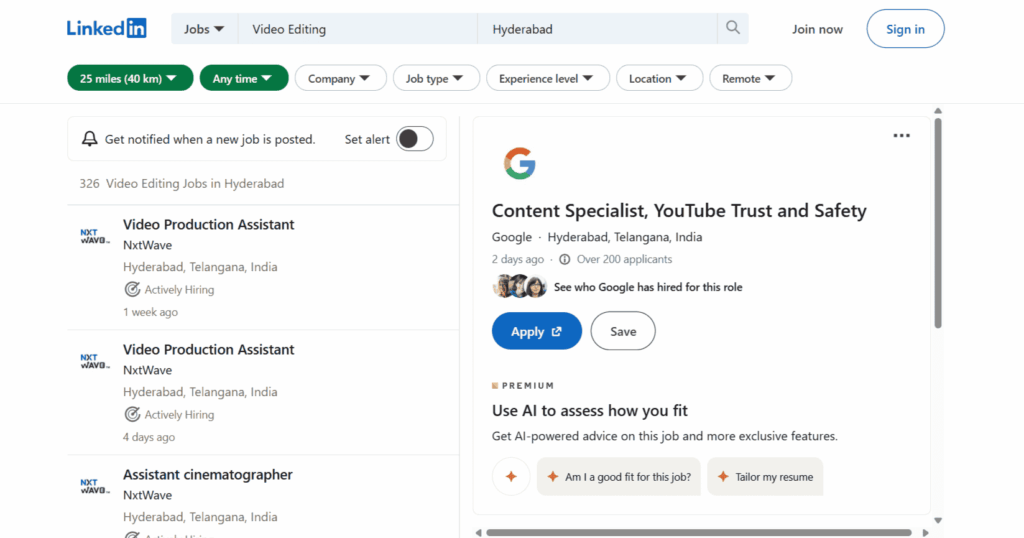The width and height of the screenshot is (1024, 538).
Task: Click the scroll left arrow at bottom
Action: point(479,533)
